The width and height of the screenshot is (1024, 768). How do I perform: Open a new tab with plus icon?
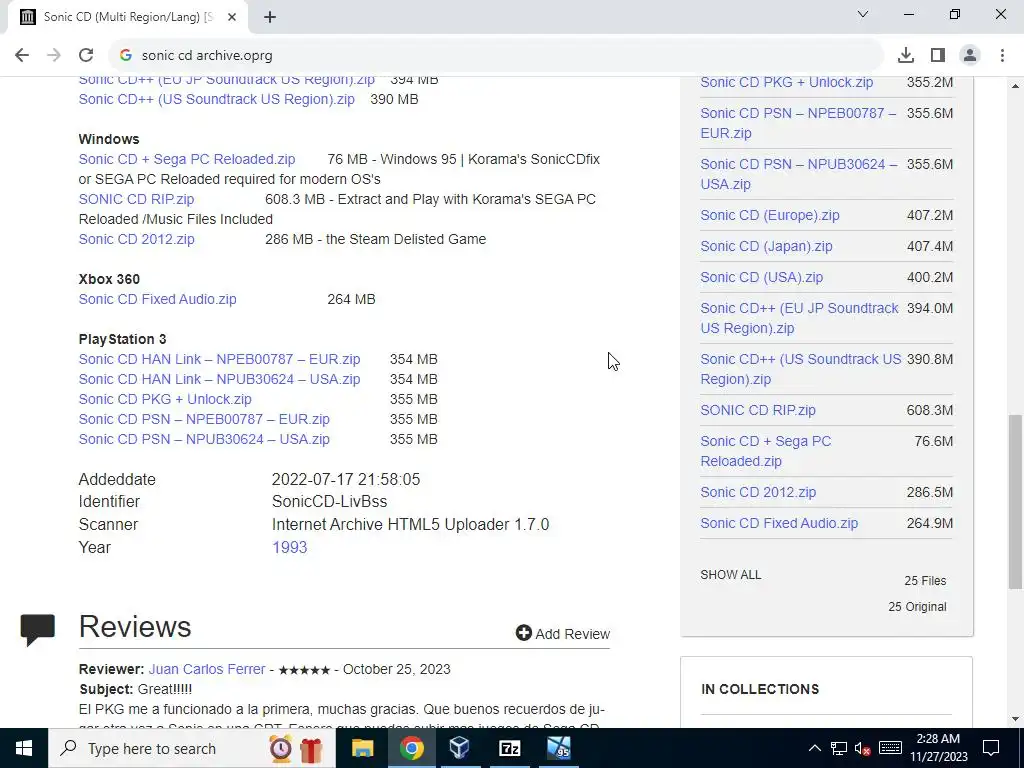click(x=270, y=17)
